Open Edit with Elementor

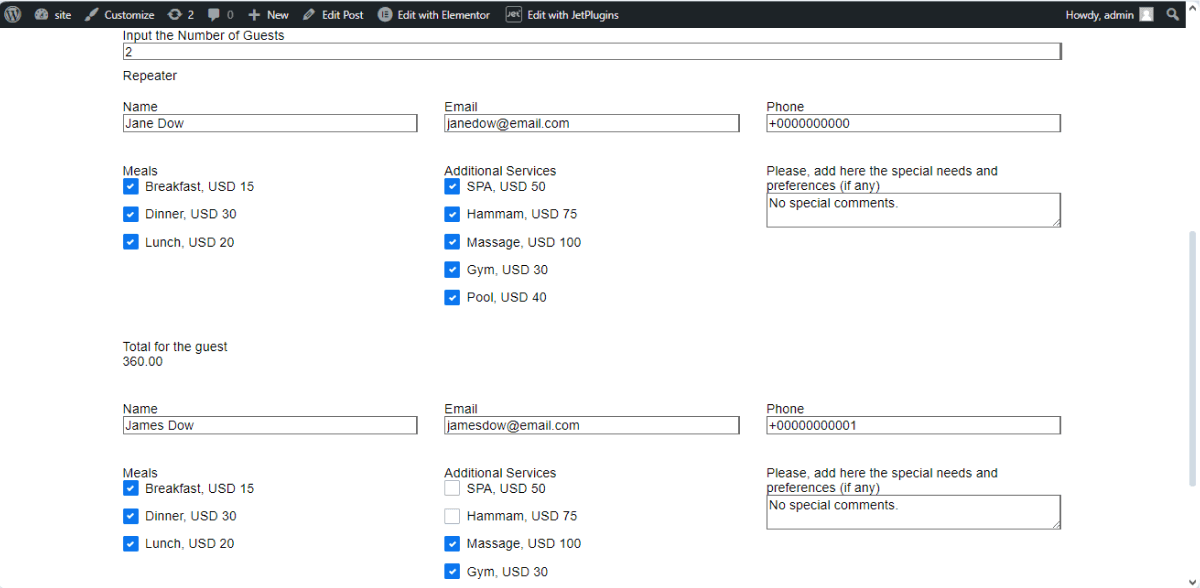tap(434, 15)
